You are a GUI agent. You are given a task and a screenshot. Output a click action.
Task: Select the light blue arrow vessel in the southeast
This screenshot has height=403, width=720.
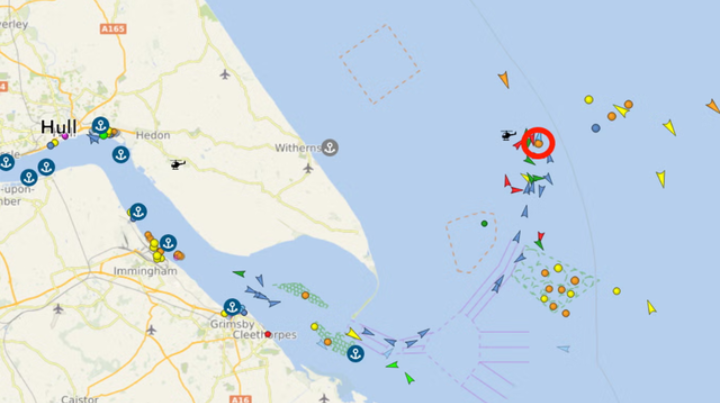[x=564, y=349]
